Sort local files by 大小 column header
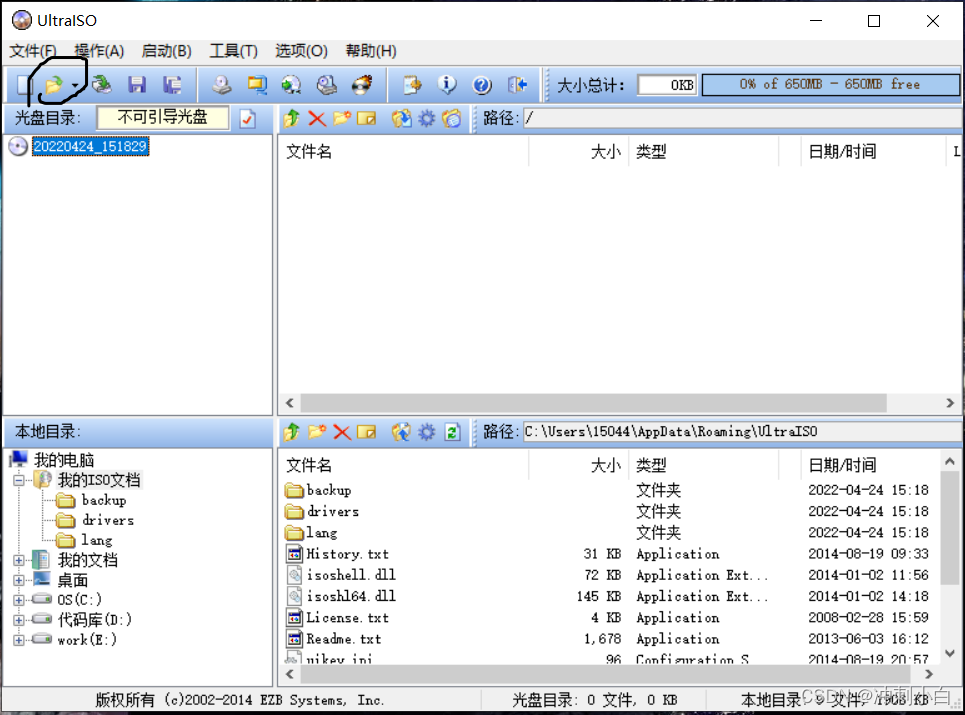 [579, 465]
